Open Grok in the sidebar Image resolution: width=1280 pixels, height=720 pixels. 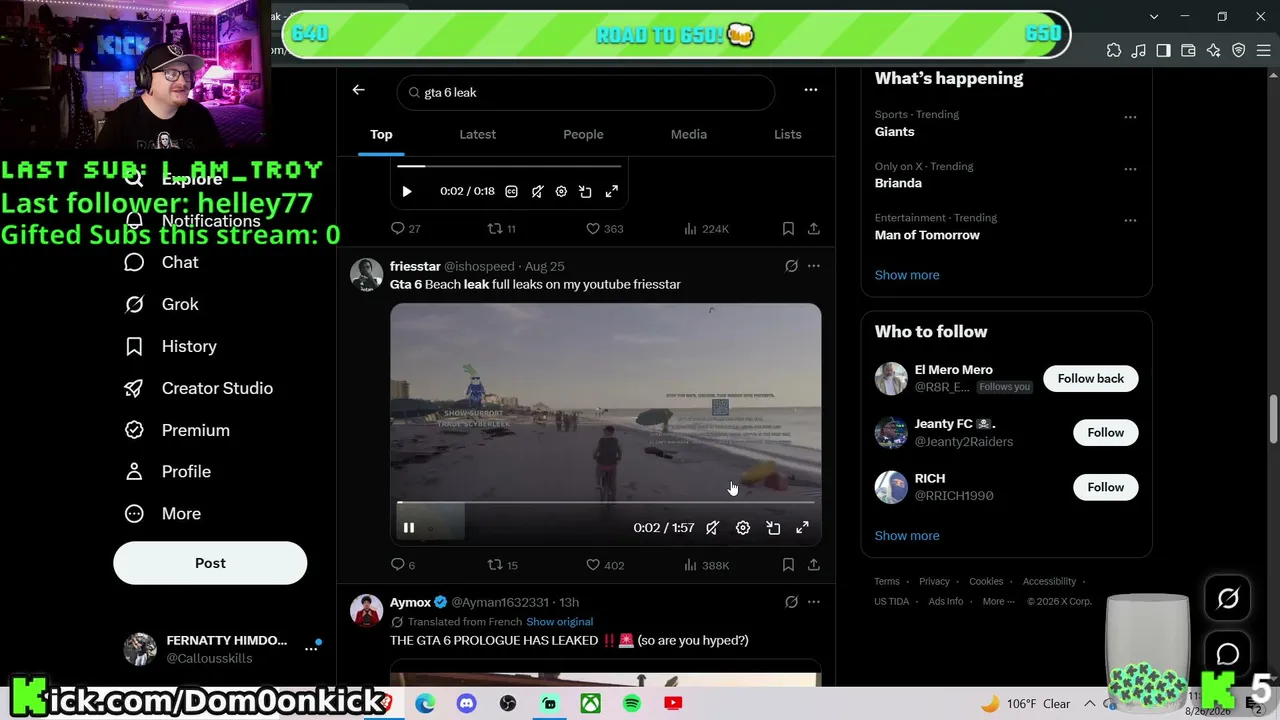click(x=161, y=304)
